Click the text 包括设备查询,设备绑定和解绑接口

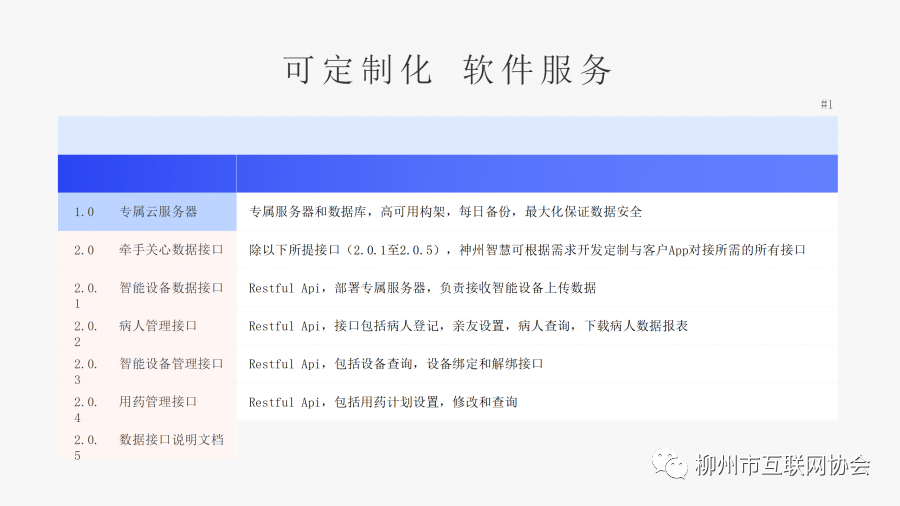[x=439, y=364]
